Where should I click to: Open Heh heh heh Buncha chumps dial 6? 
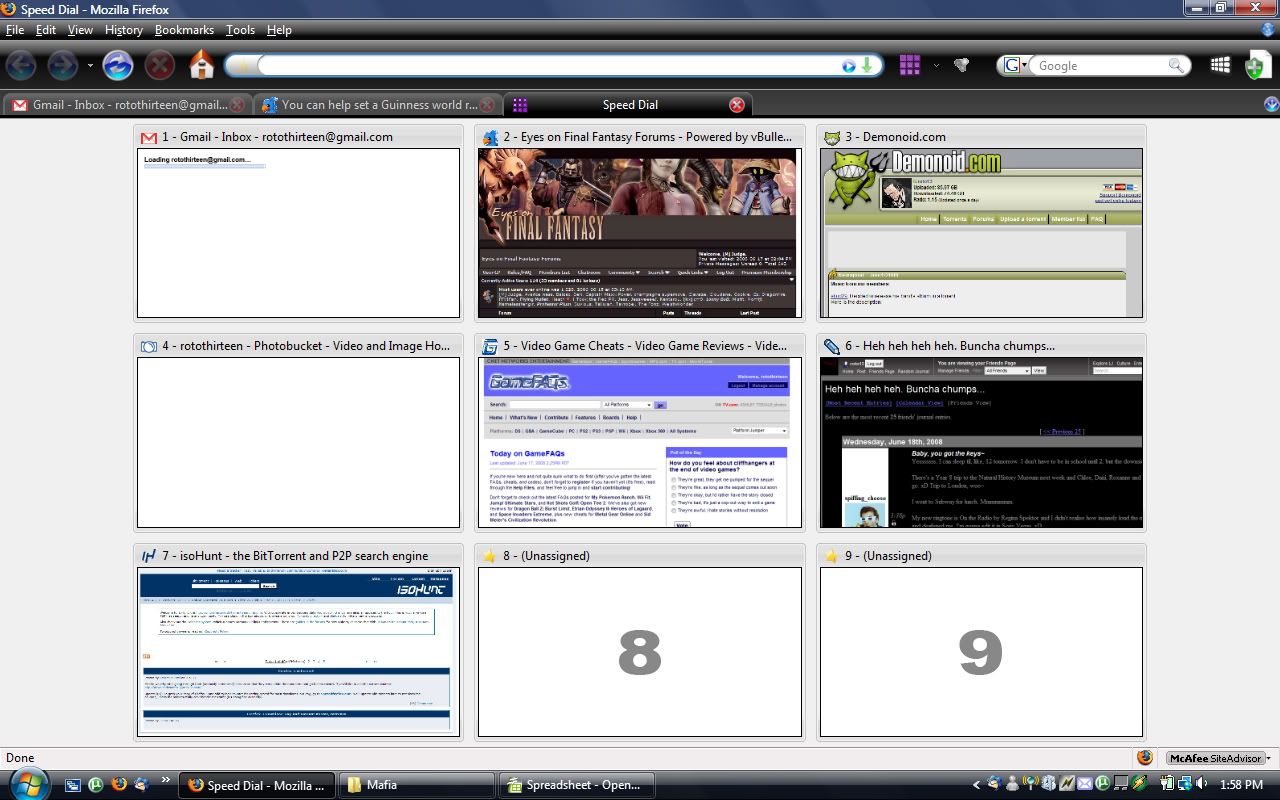pos(981,443)
